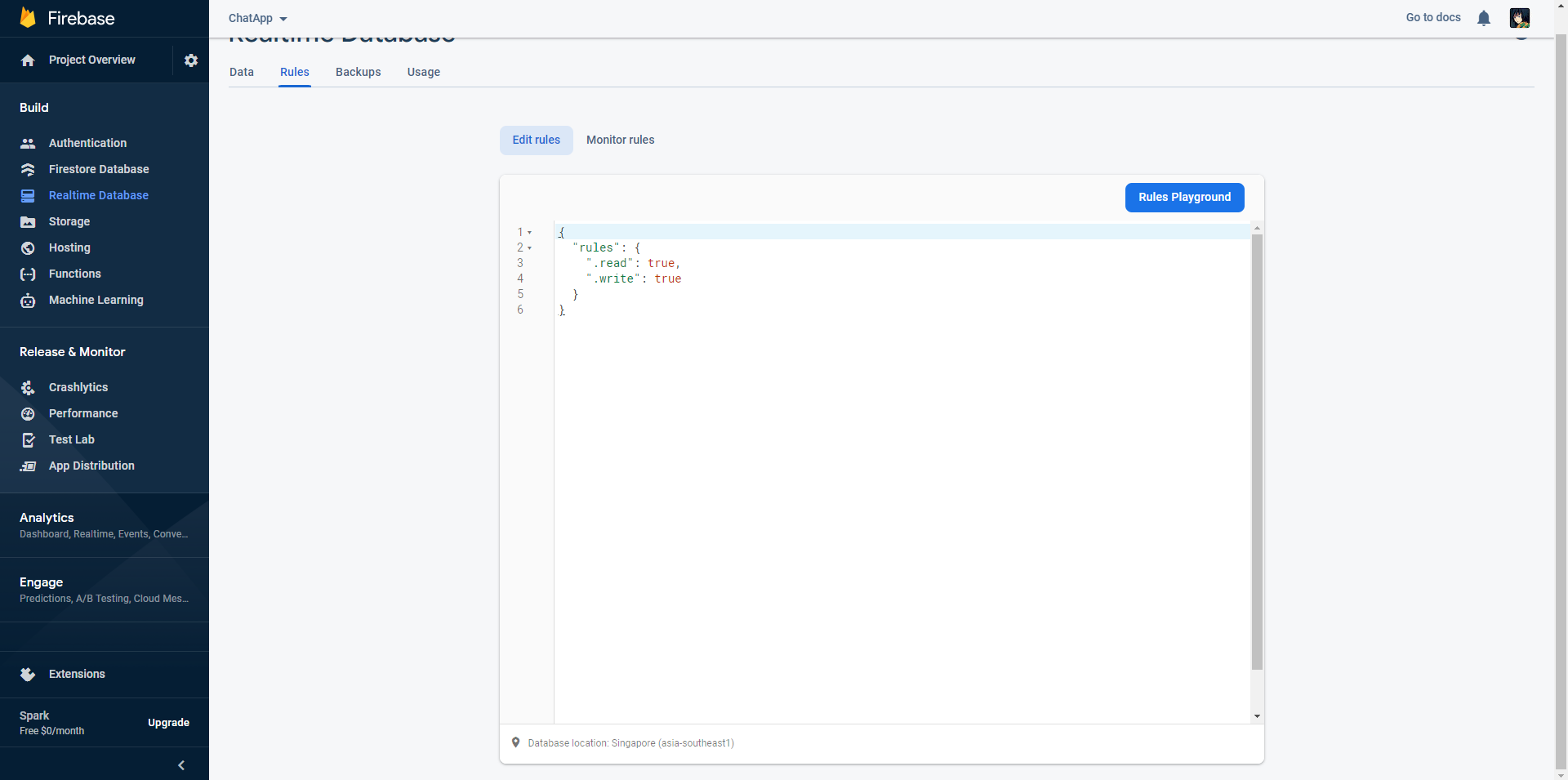The image size is (1568, 780).
Task: Collapse code fold arrow on line 2
Action: coord(529,248)
